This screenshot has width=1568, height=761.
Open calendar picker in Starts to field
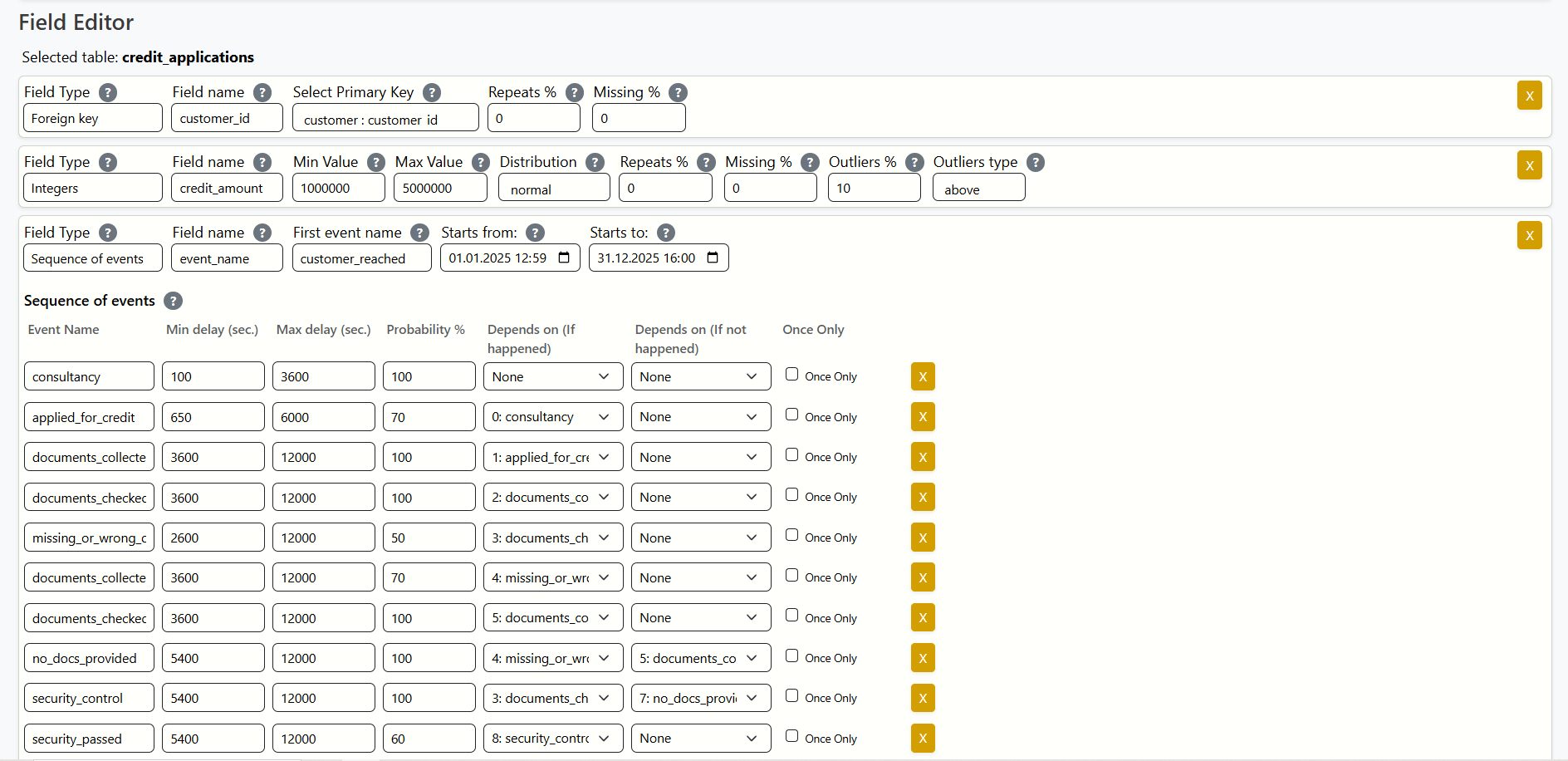click(713, 258)
